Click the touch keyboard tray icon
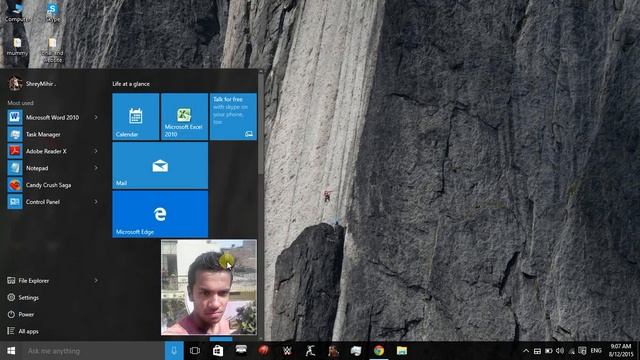 (x=537, y=351)
